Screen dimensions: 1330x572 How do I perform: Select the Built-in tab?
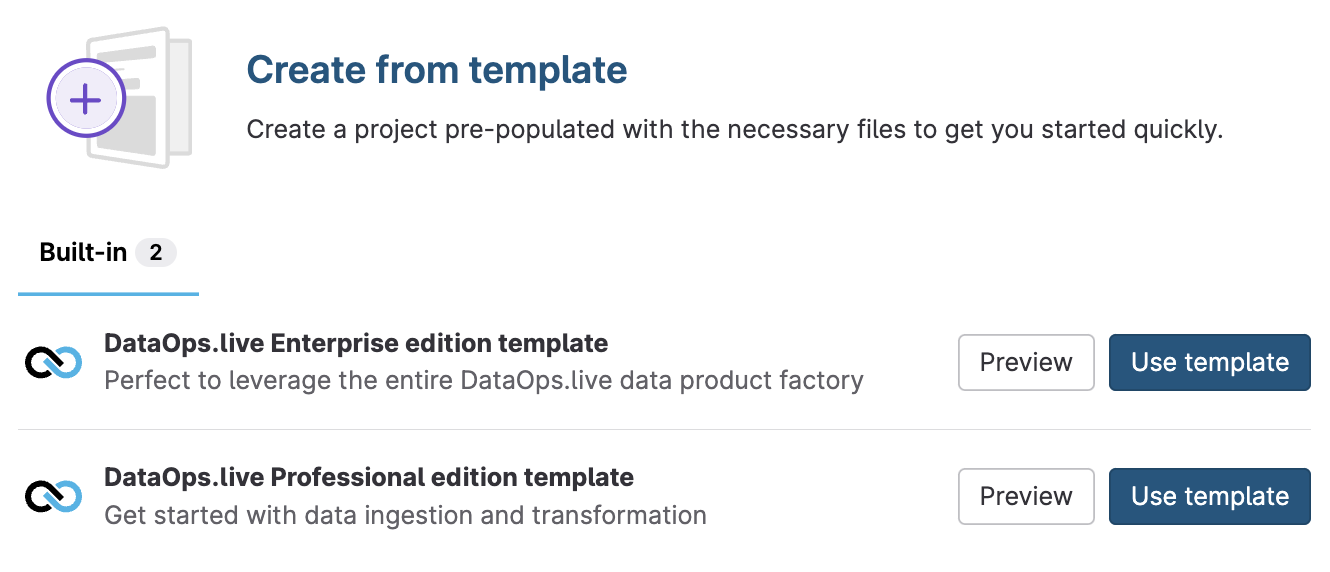(83, 252)
